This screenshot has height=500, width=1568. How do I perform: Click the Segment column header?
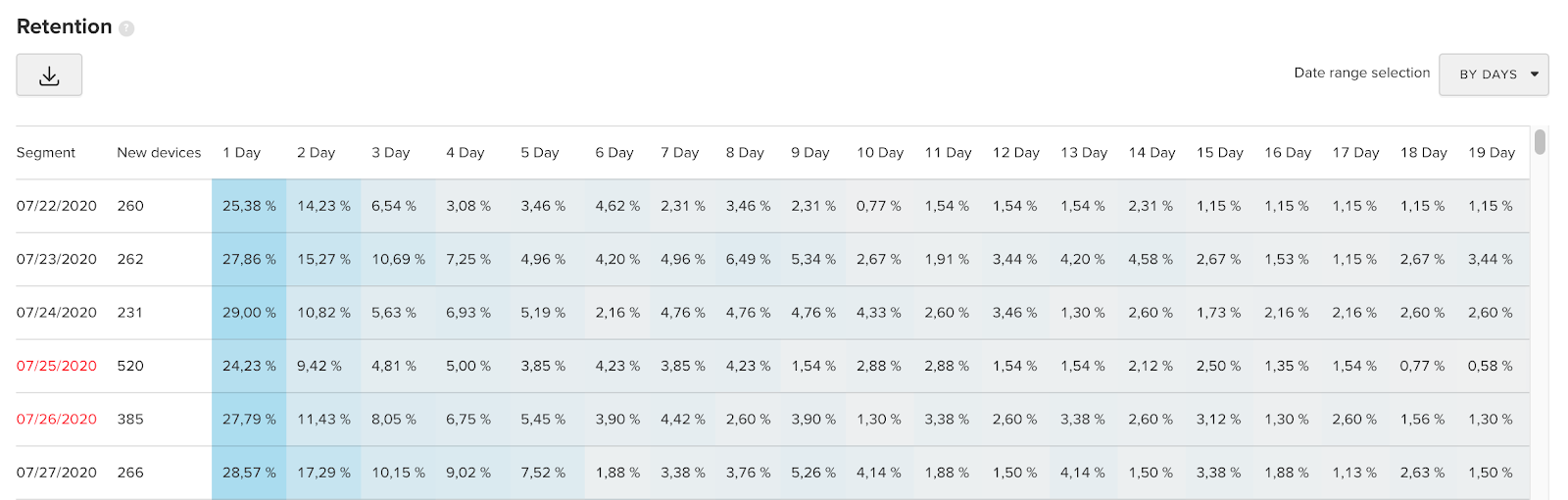(46, 153)
